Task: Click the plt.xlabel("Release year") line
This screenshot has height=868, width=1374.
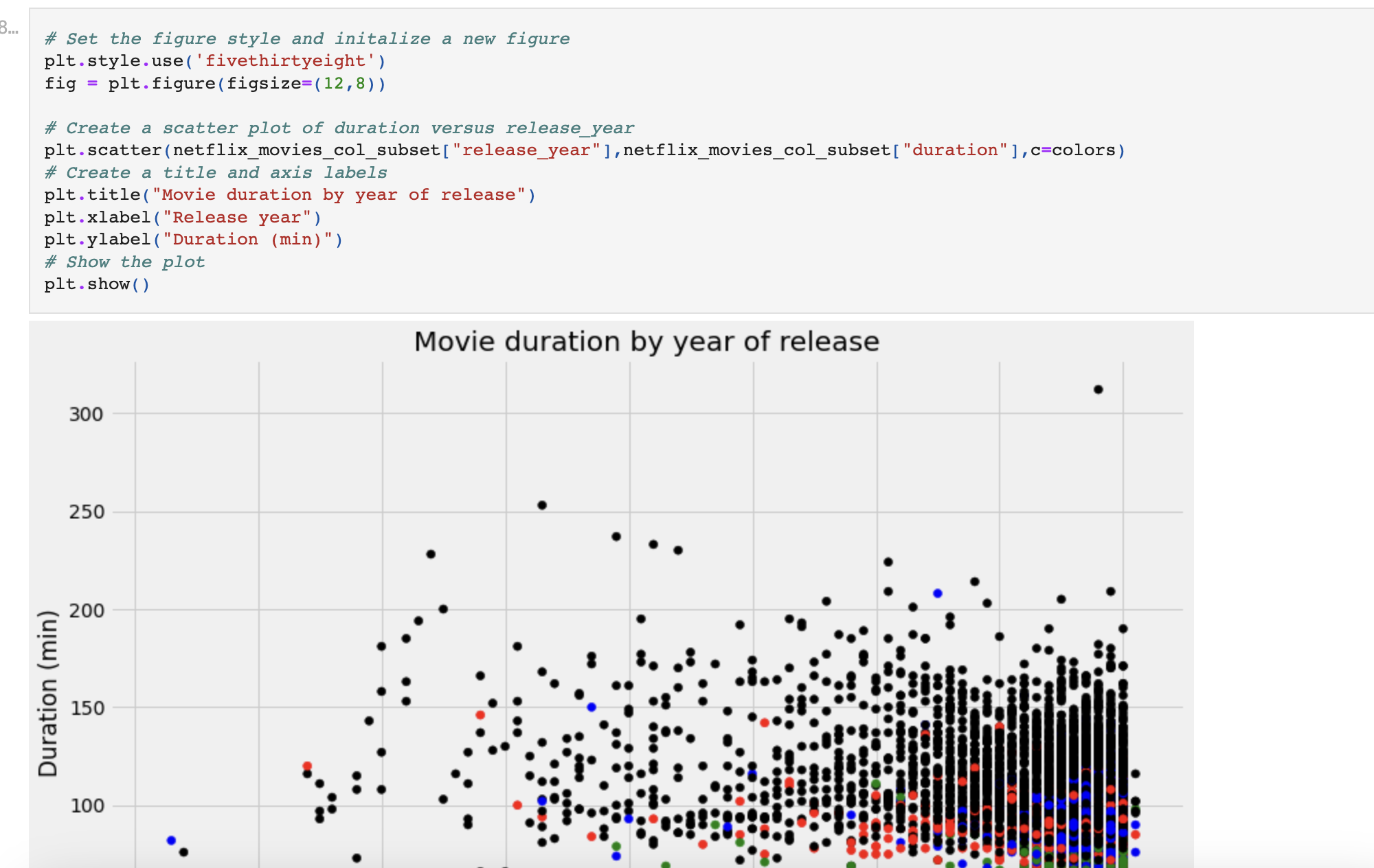Action: pos(182,218)
